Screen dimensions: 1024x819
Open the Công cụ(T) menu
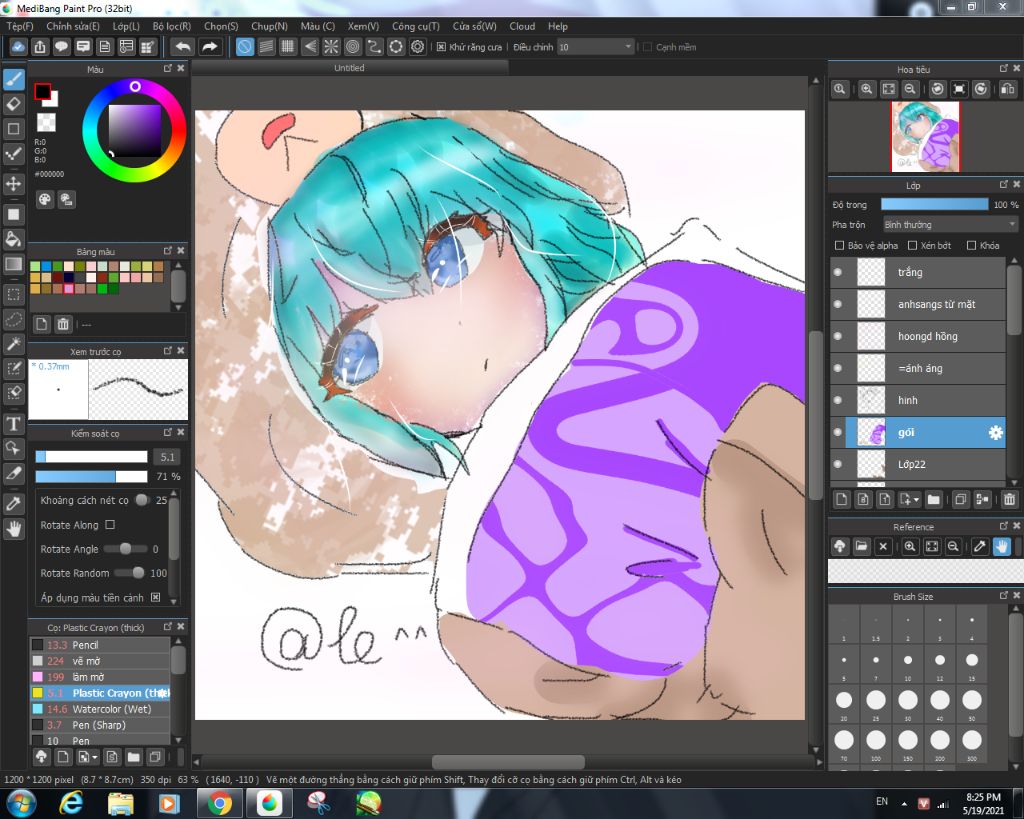(415, 26)
